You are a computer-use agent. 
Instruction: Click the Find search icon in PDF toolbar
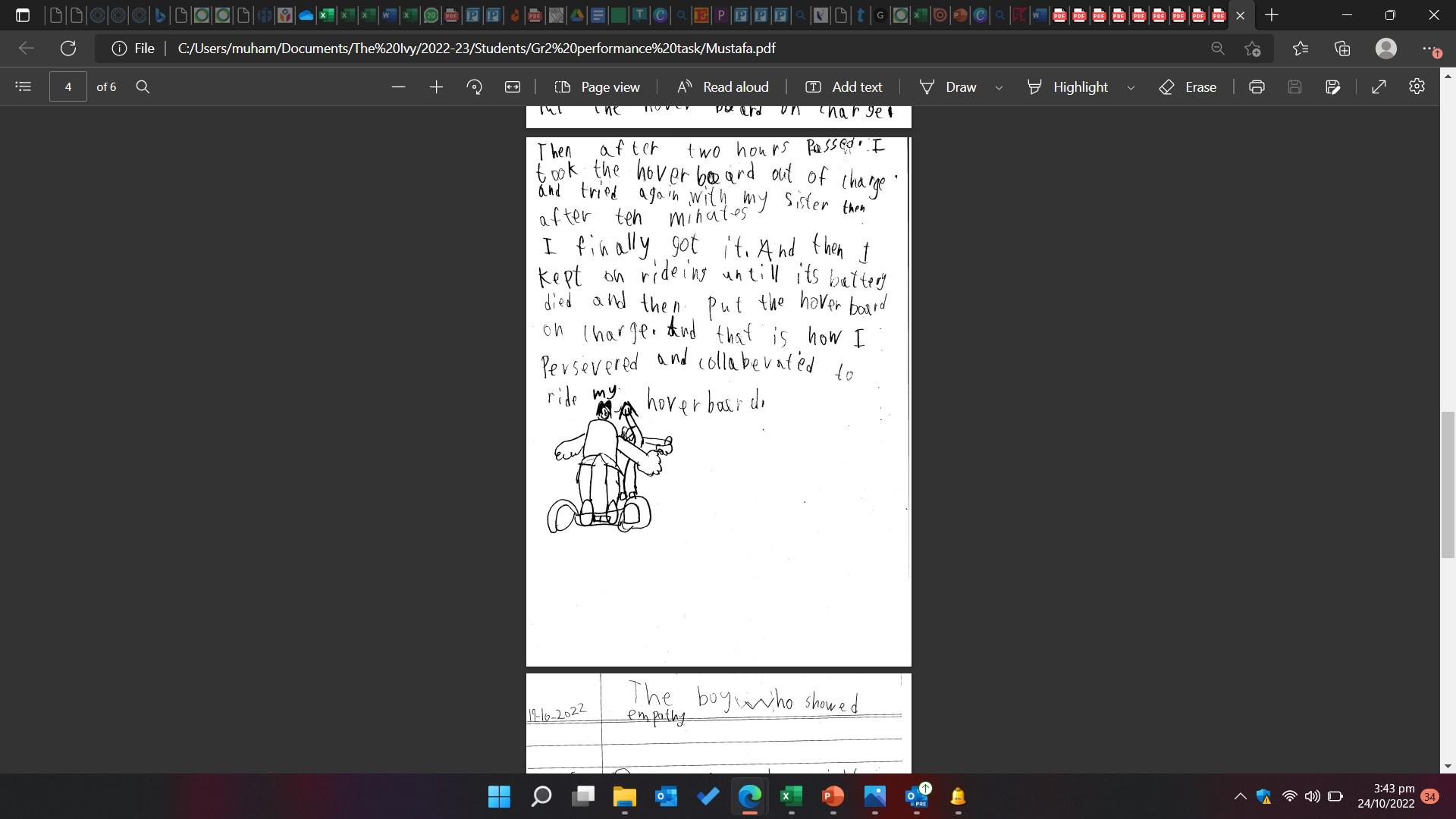tap(143, 86)
